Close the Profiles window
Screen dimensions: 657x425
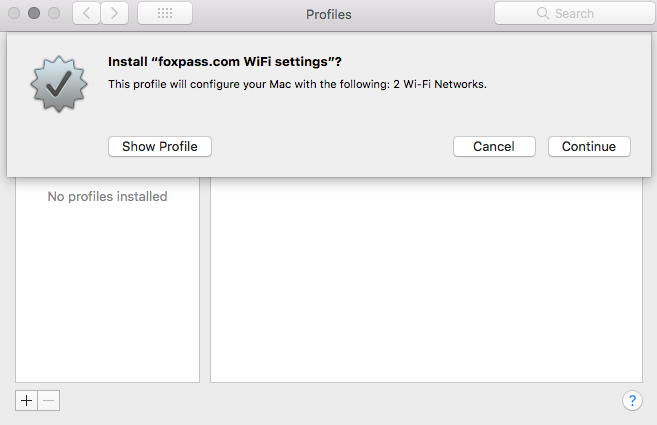pos(14,13)
